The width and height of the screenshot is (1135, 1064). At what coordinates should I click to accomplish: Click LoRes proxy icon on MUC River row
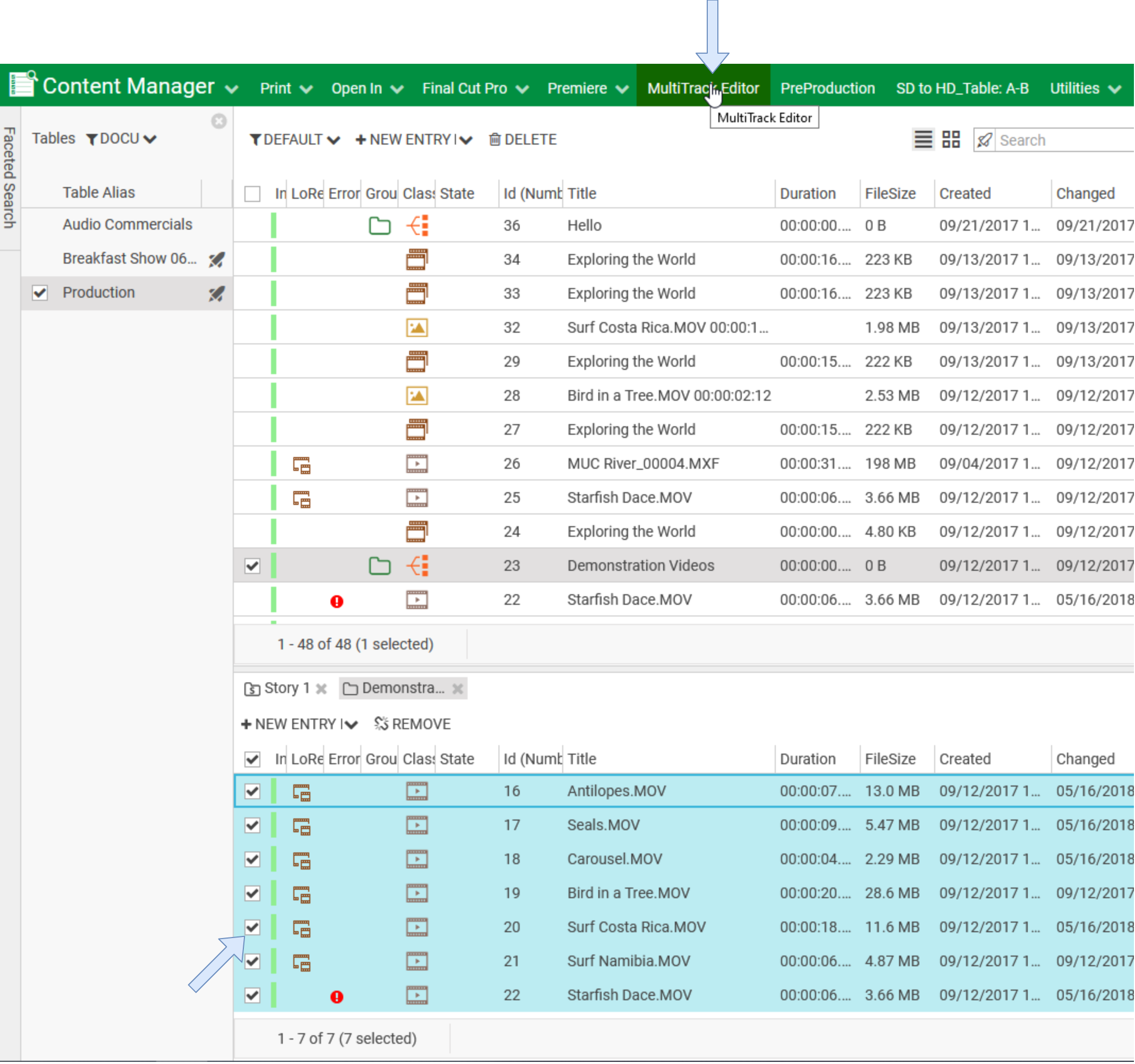point(301,465)
